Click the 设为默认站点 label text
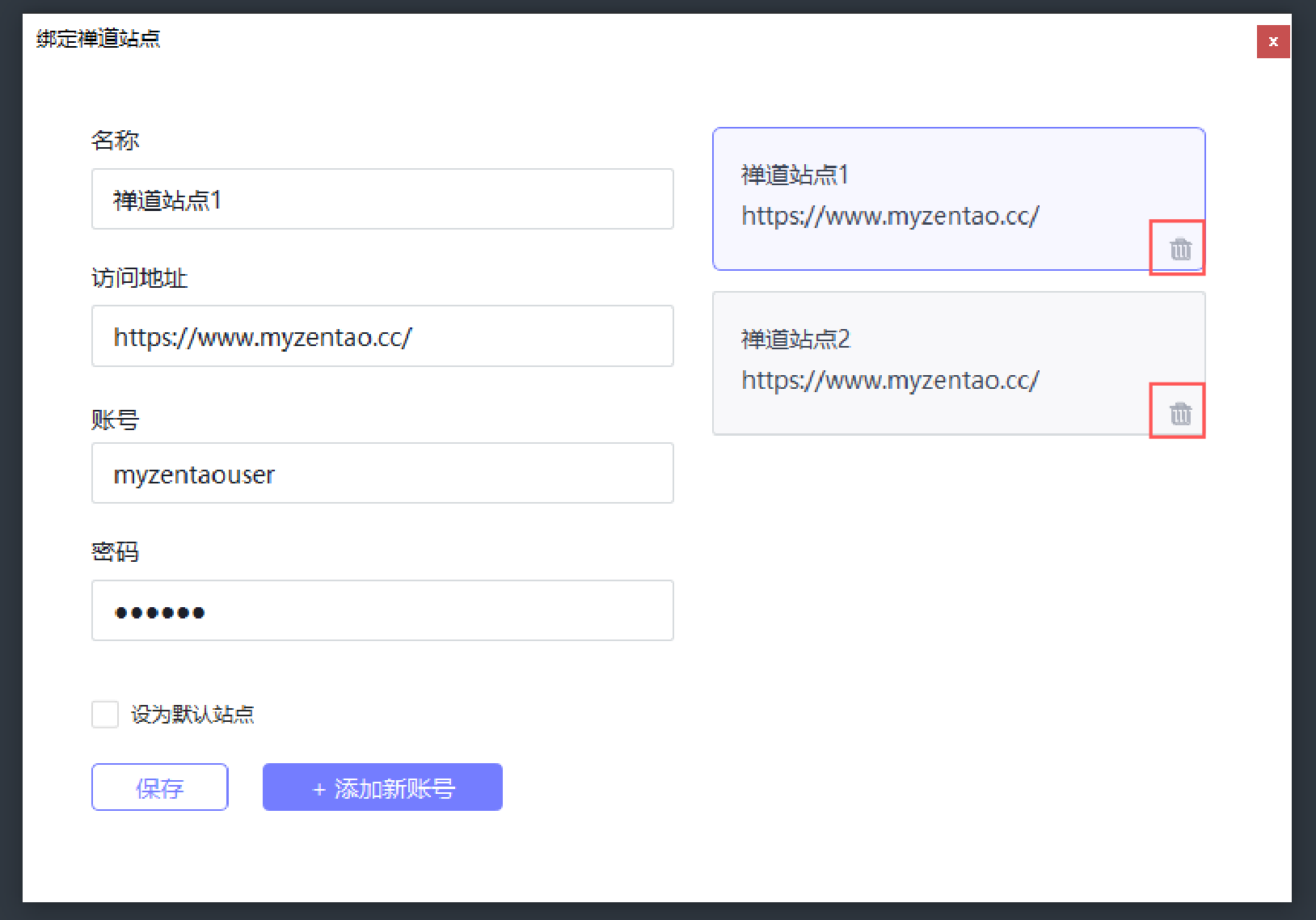Screen dimensions: 1316x920 [192, 715]
